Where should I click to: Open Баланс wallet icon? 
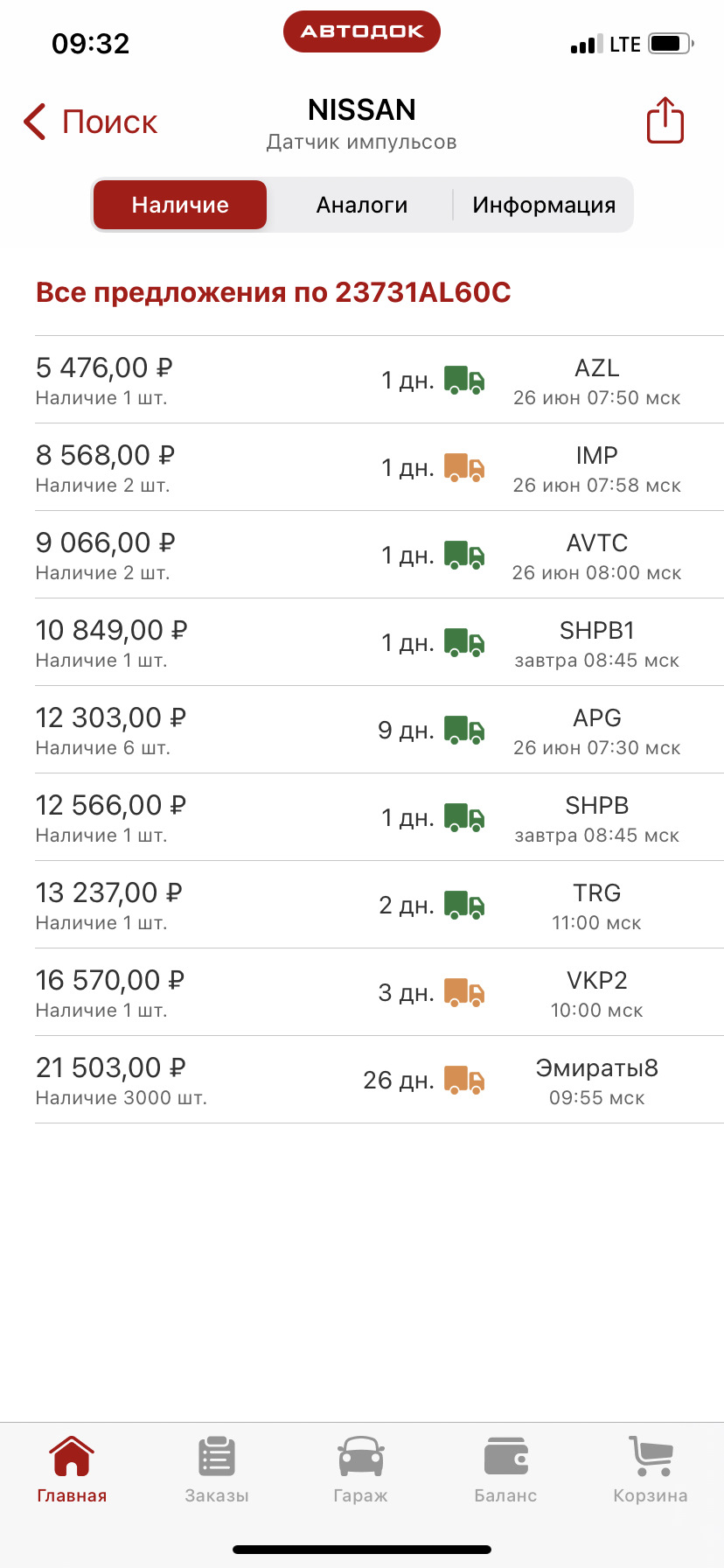pyautogui.click(x=506, y=1457)
